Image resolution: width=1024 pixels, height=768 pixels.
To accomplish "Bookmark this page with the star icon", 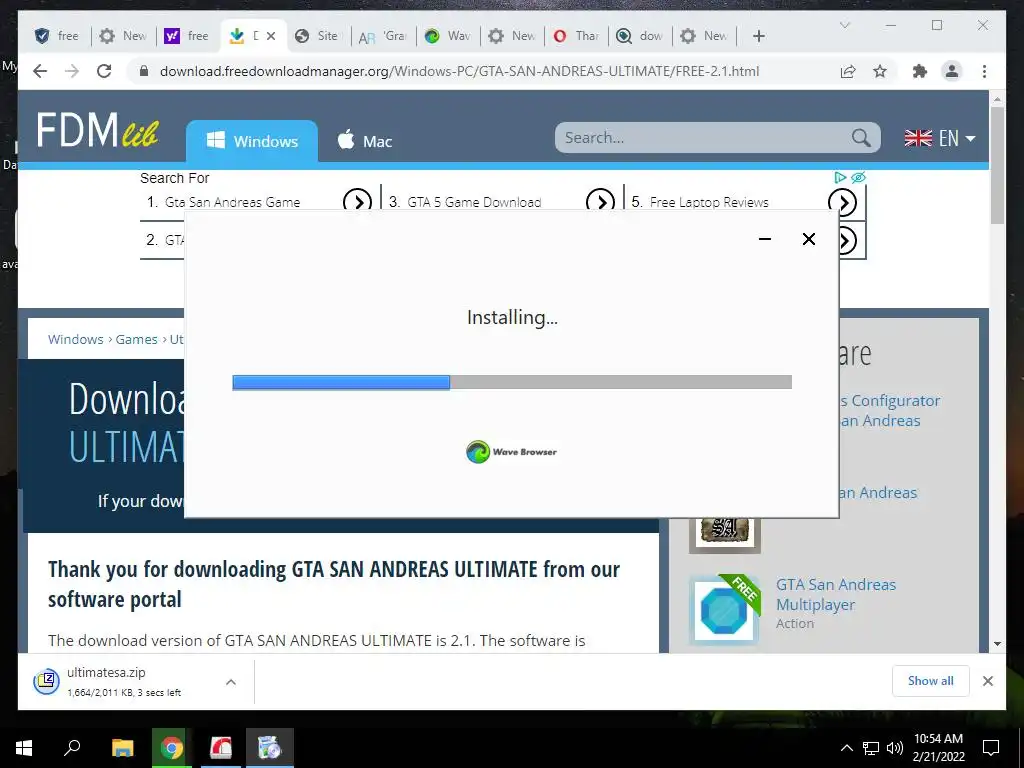I will [880, 71].
